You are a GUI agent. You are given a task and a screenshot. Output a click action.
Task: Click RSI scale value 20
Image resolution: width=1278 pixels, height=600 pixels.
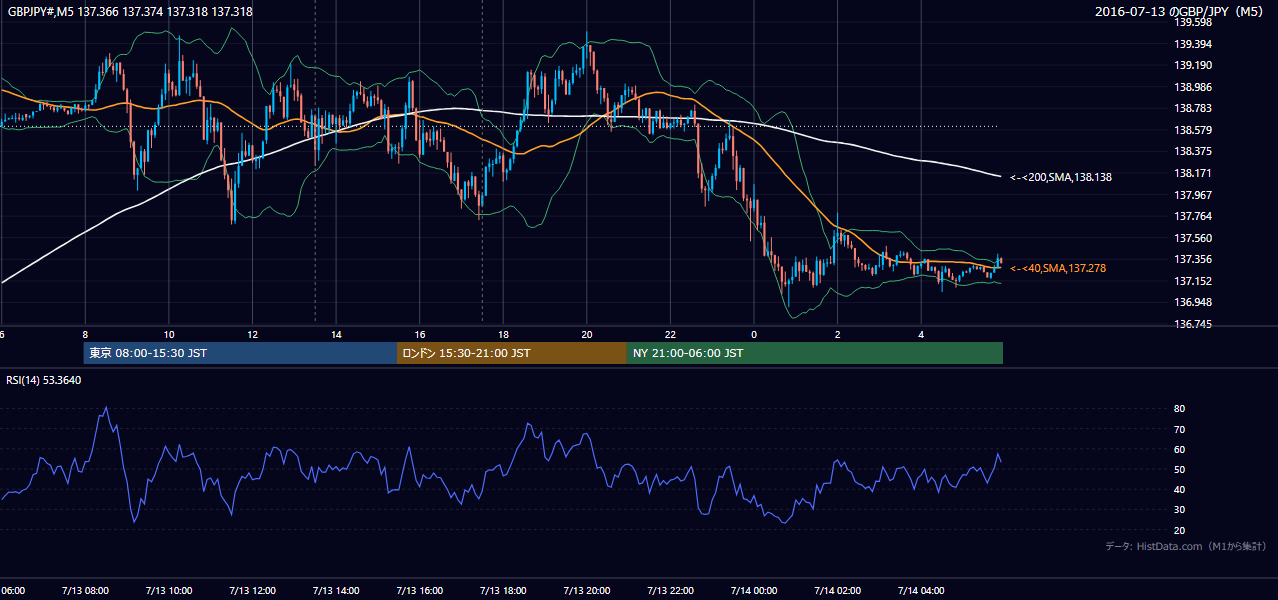click(1179, 530)
